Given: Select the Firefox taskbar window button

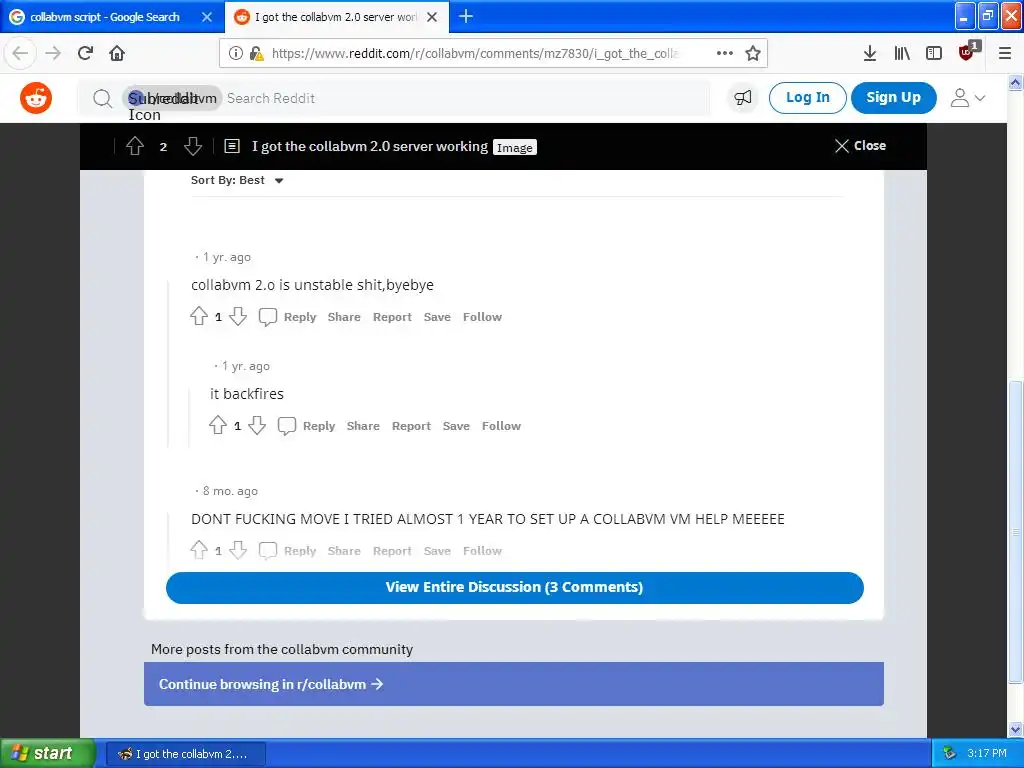Looking at the screenshot, I should [x=185, y=754].
